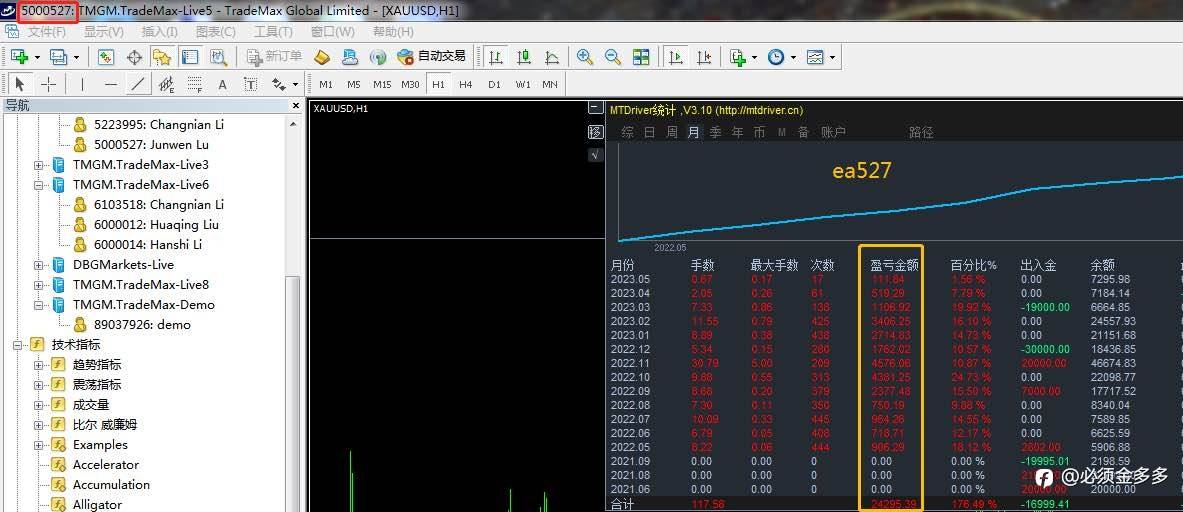Select the Text Label tool
This screenshot has height=512, width=1183.
click(250, 84)
